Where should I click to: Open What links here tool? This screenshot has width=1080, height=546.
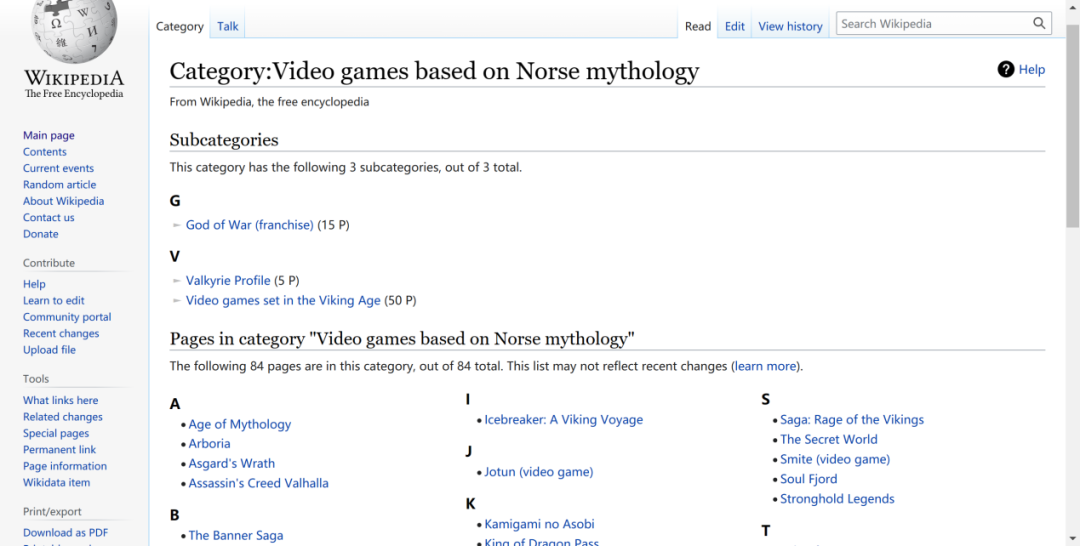61,401
